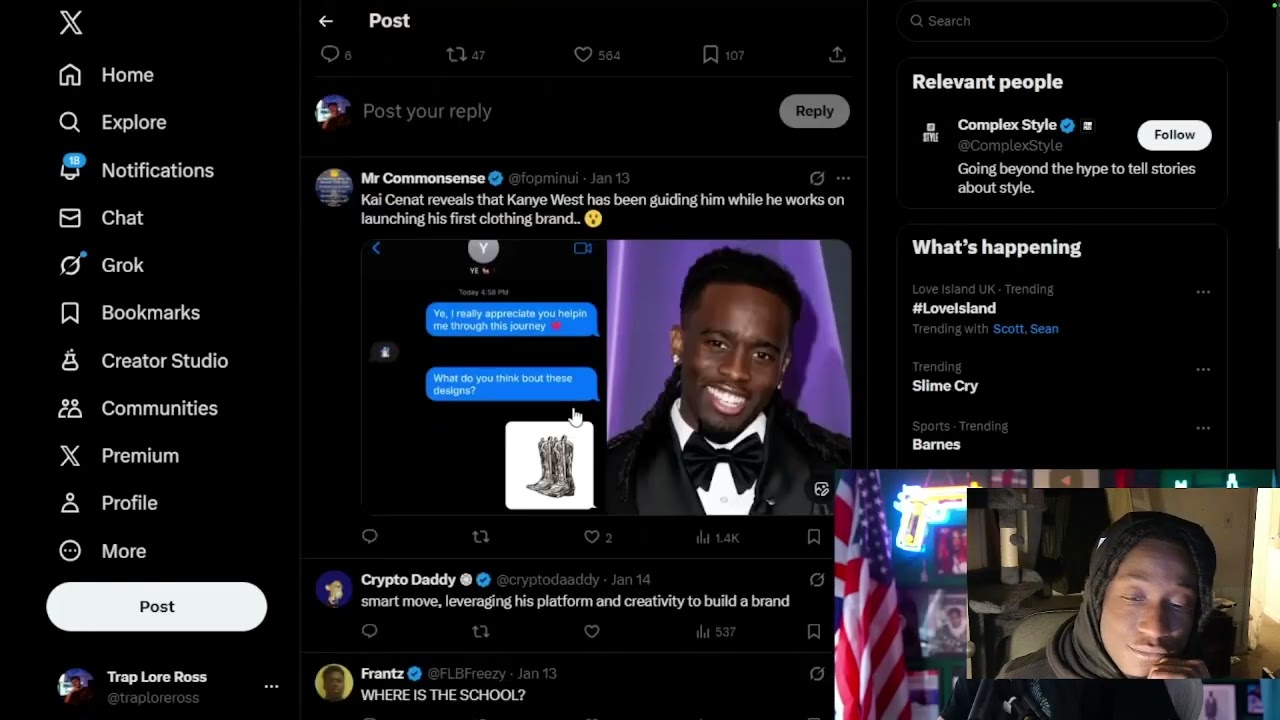Screen dimensions: 1280x720
Task: Open Home in the sidebar
Action: pyautogui.click(x=106, y=75)
